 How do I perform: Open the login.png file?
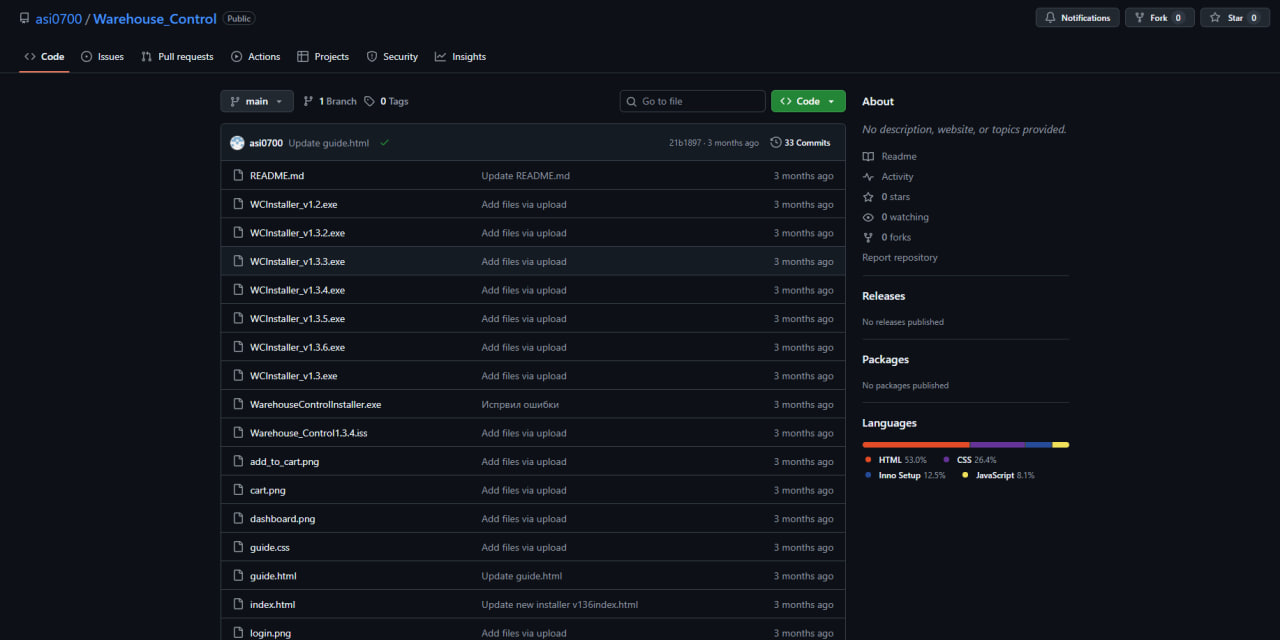[270, 633]
